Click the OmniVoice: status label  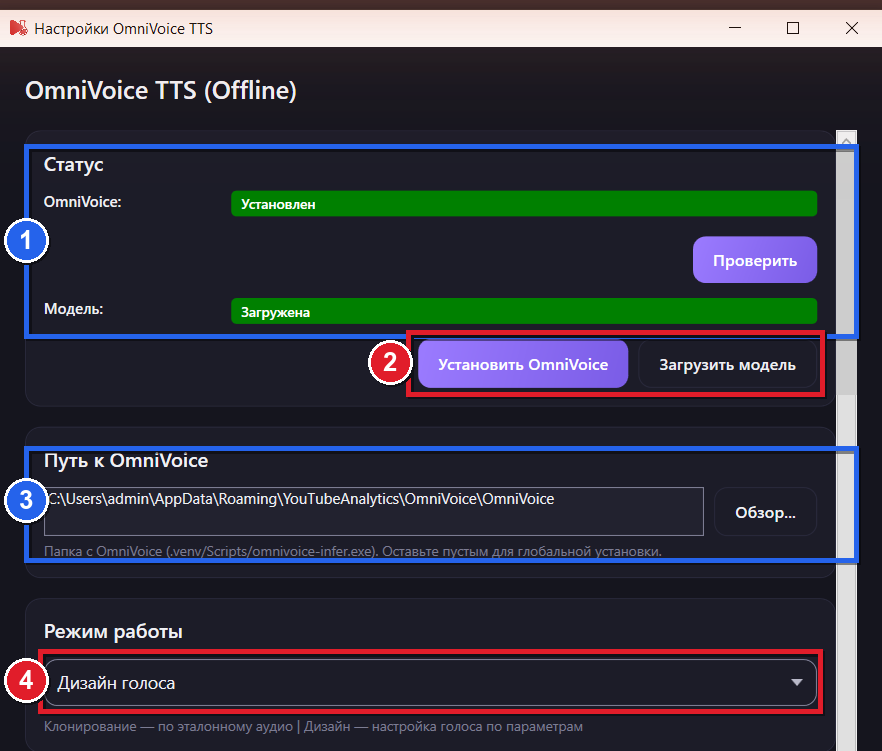pos(83,202)
